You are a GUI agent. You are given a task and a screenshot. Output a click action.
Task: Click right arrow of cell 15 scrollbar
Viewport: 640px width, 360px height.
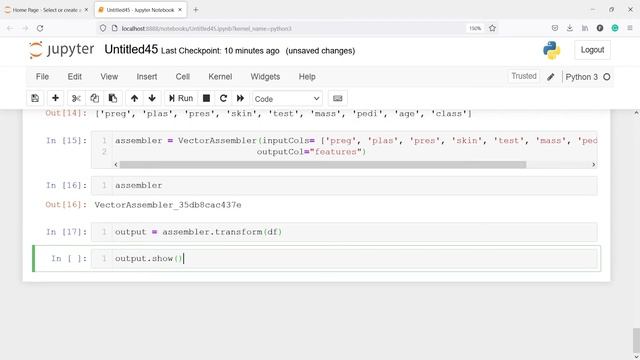[x=593, y=164]
